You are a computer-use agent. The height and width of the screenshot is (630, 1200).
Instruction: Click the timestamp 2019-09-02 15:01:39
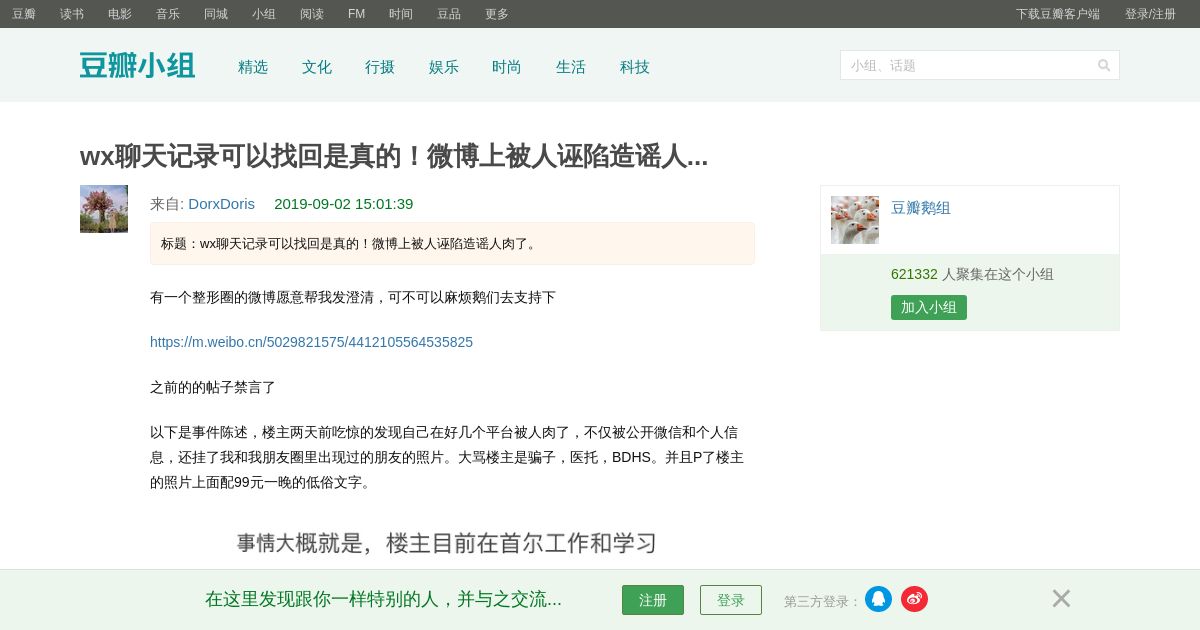344,204
